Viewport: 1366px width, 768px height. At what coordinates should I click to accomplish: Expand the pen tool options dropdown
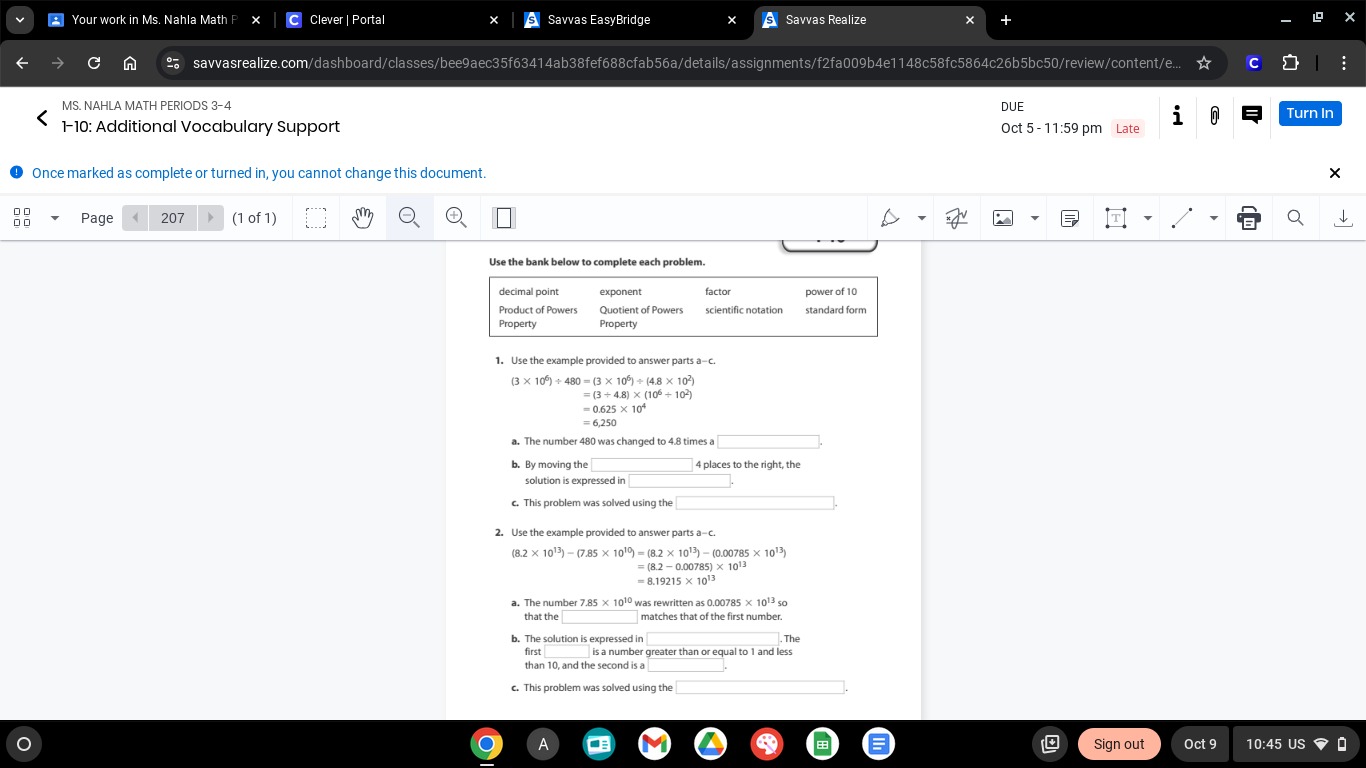pos(922,217)
